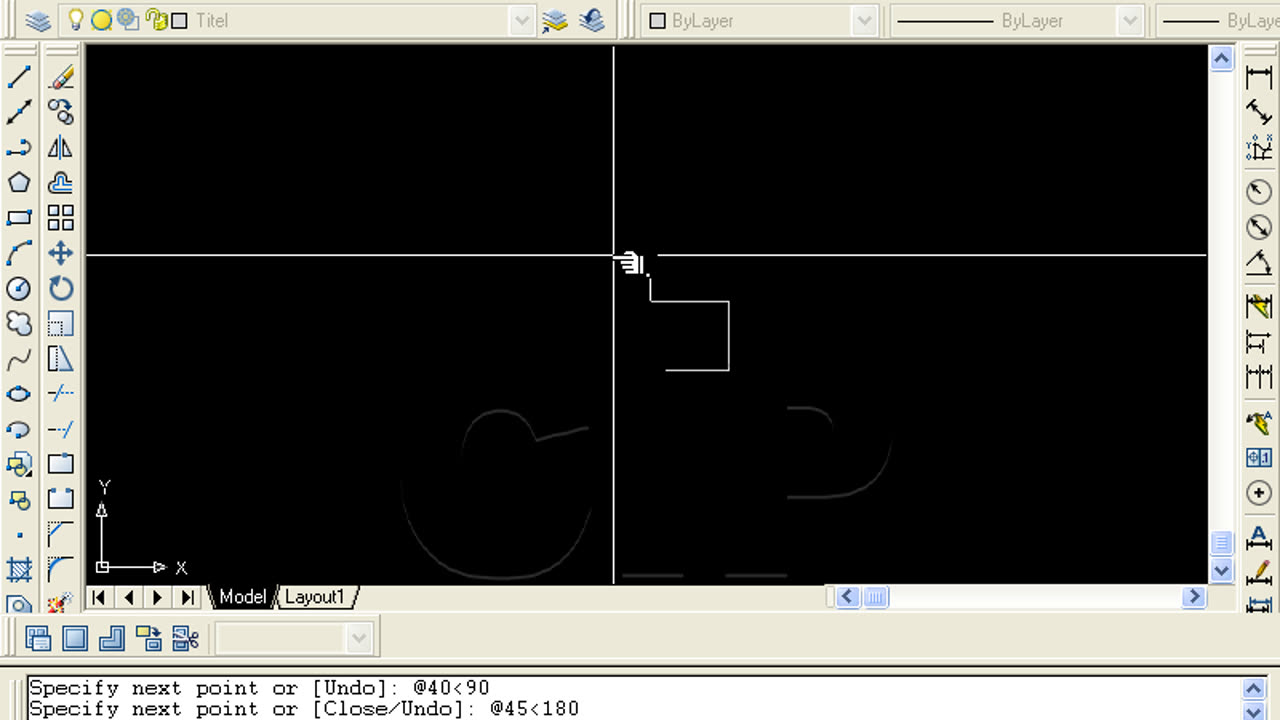Select the Quick Dimension tool

pyautogui.click(x=1259, y=306)
